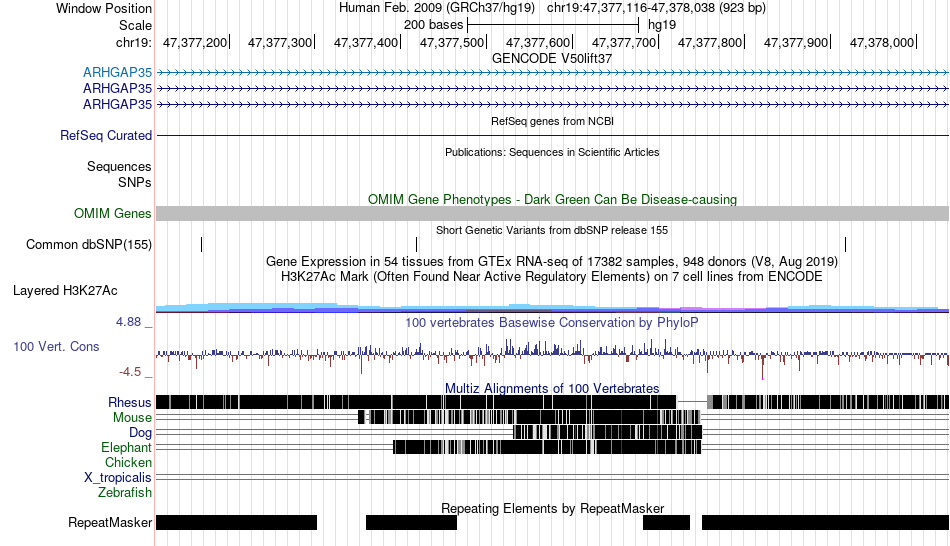
Task: Click the RepeatMasker block under 47,377,500
Action: pyautogui.click(x=411, y=522)
